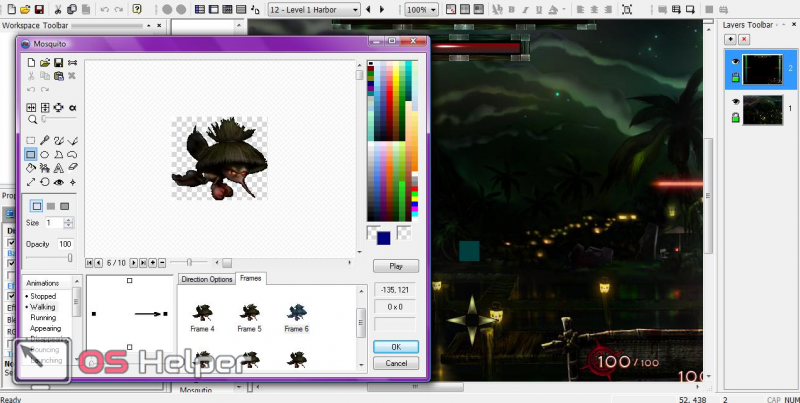The image size is (800, 403).
Task: Open the frame selector dropdown '12 - Level 1 Harbor'
Action: 355,10
